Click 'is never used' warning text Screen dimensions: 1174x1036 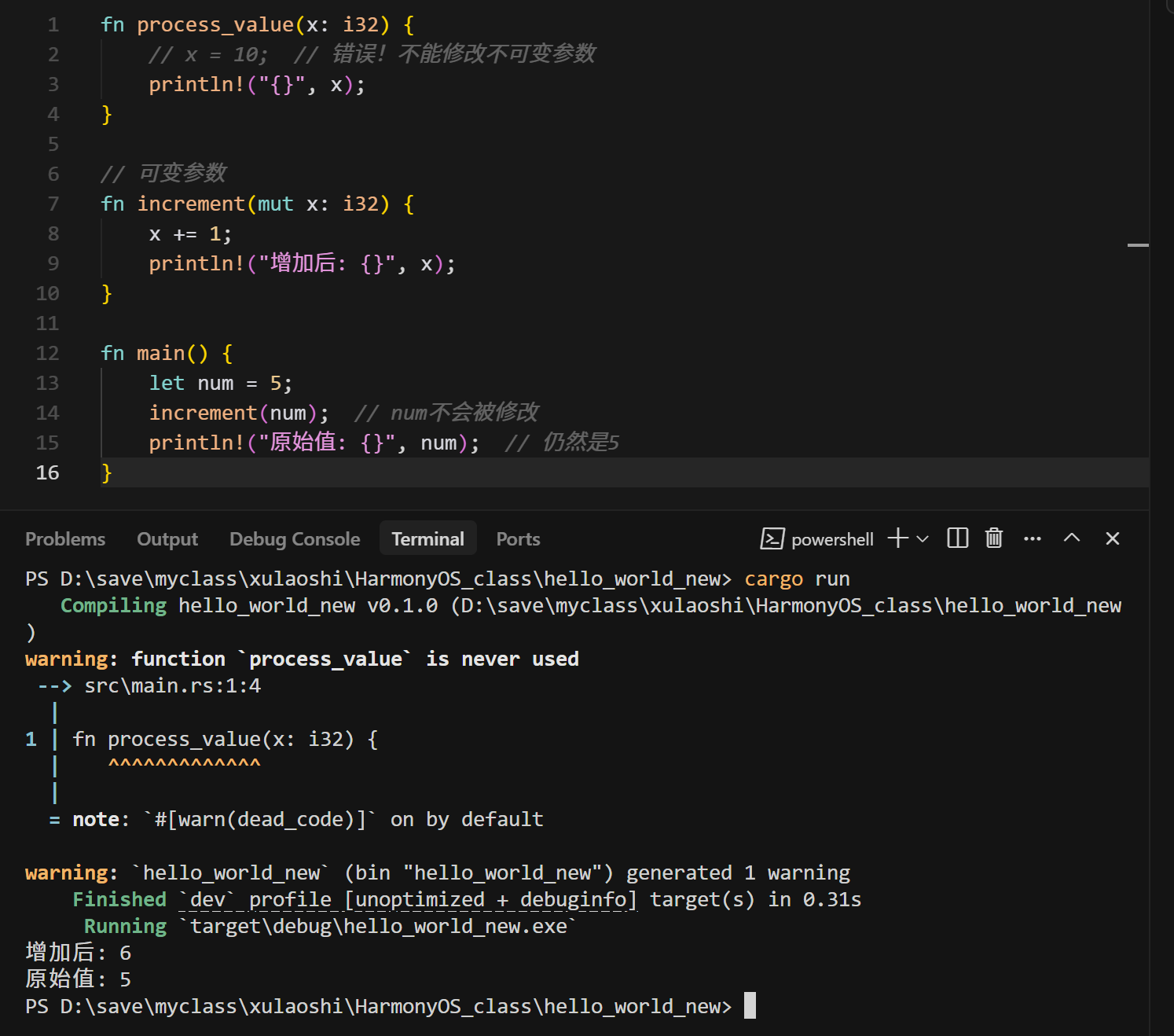tap(502, 659)
